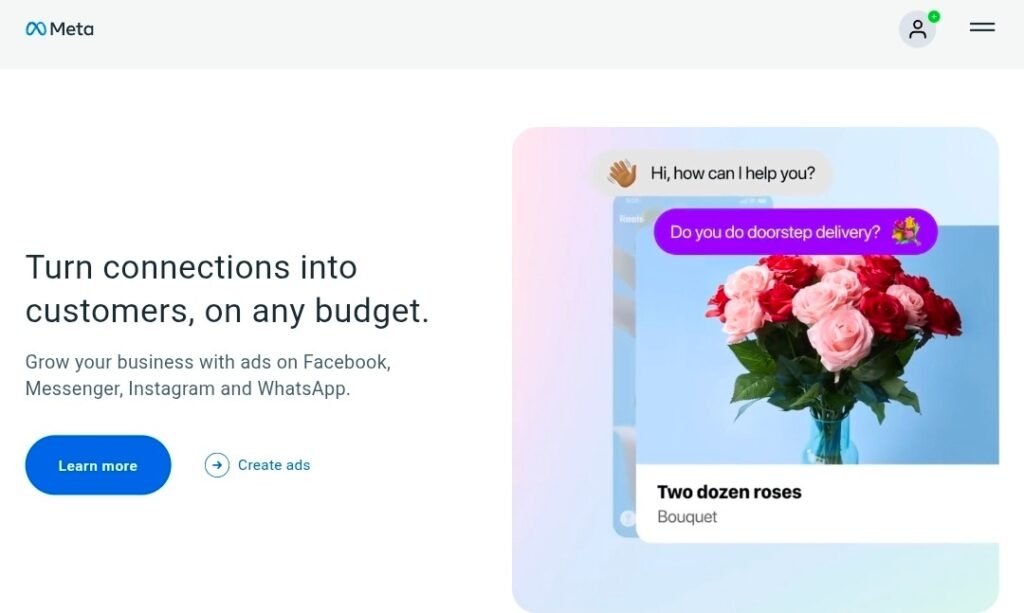Click the 'Two dozen roses' product title
The height and width of the screenshot is (613, 1024).
[729, 492]
